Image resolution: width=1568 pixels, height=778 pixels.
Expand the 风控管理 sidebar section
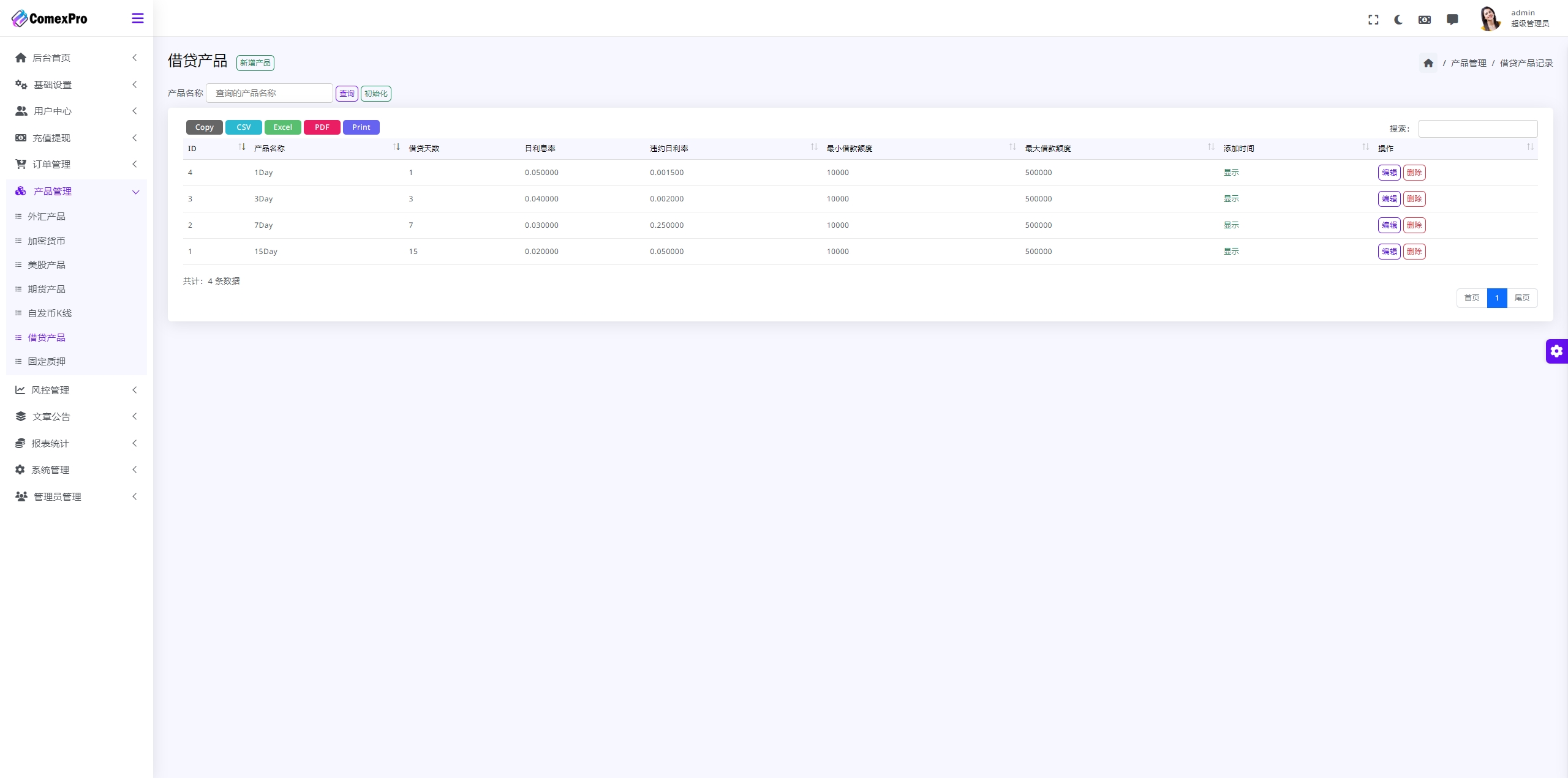pyautogui.click(x=76, y=390)
